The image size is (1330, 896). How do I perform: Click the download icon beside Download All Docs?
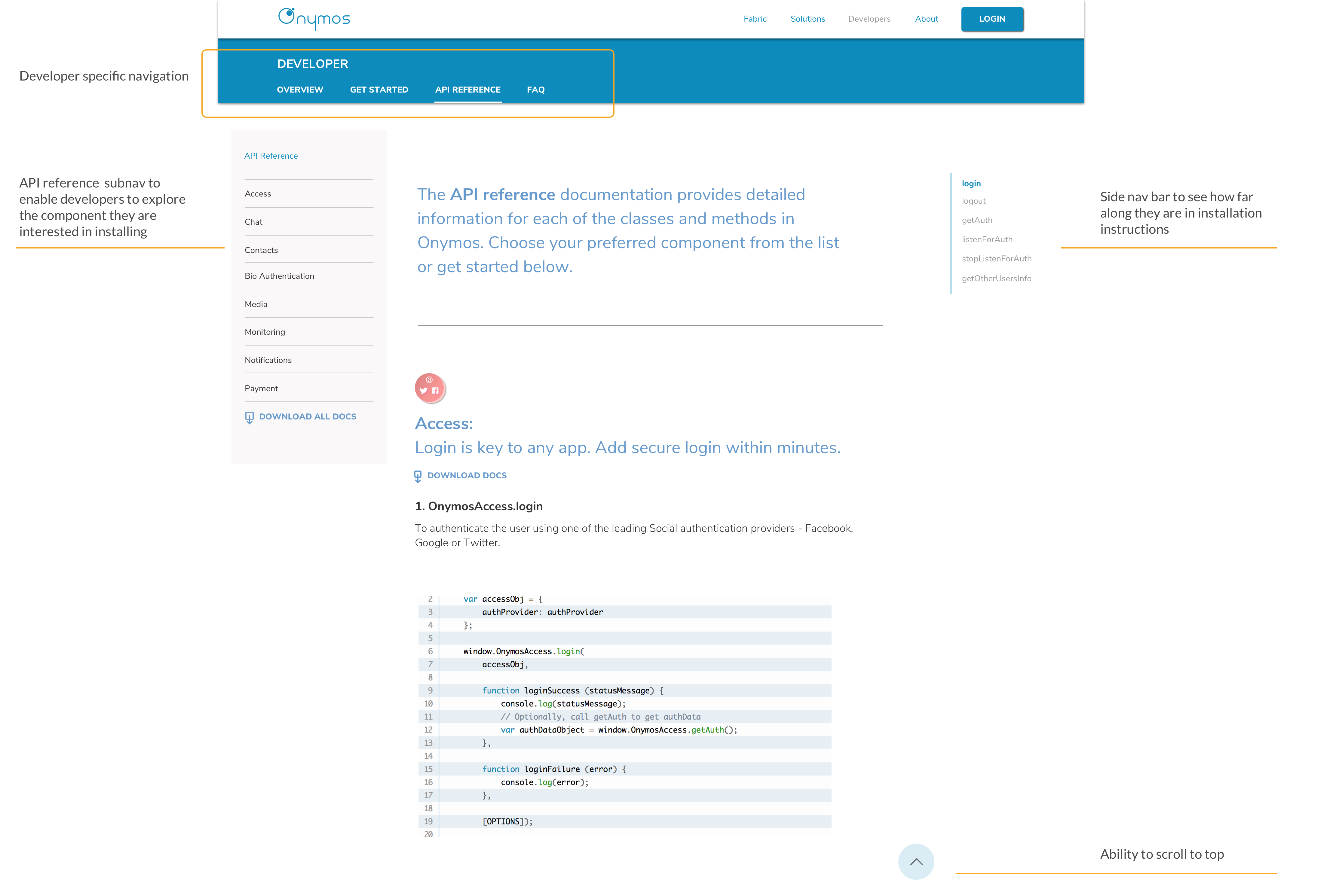249,418
